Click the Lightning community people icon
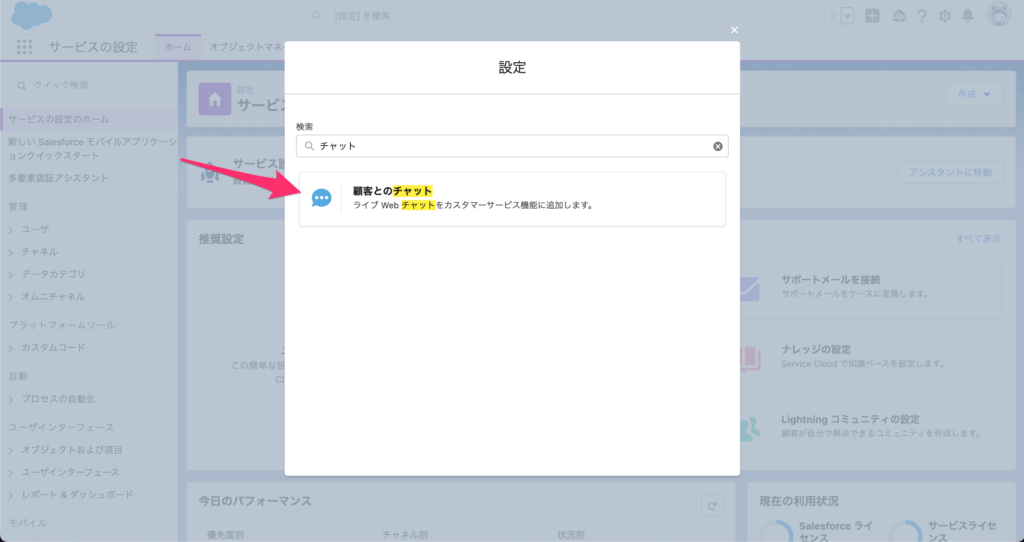The height and width of the screenshot is (542, 1024). (x=750, y=428)
